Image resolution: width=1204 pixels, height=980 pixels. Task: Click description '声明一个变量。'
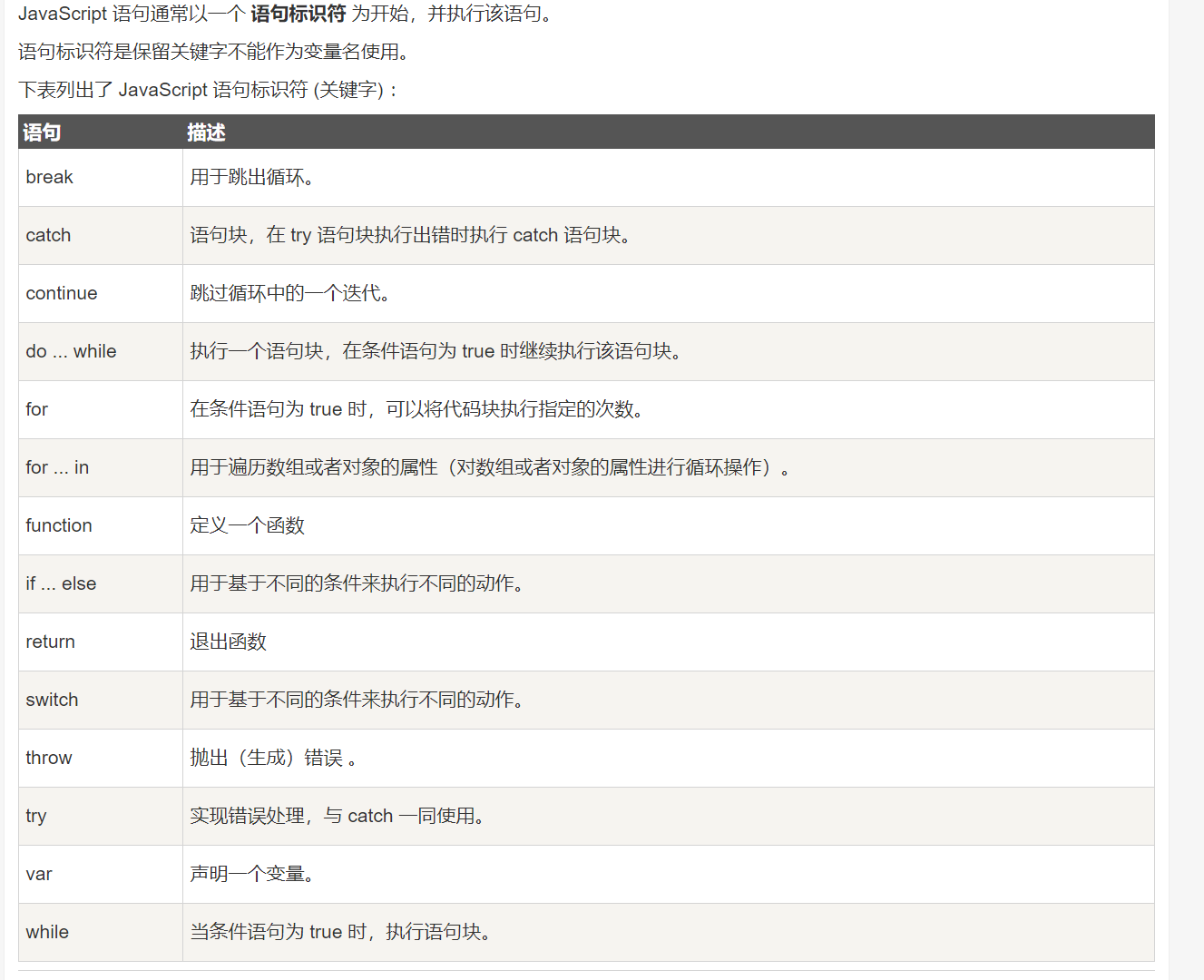coord(252,874)
